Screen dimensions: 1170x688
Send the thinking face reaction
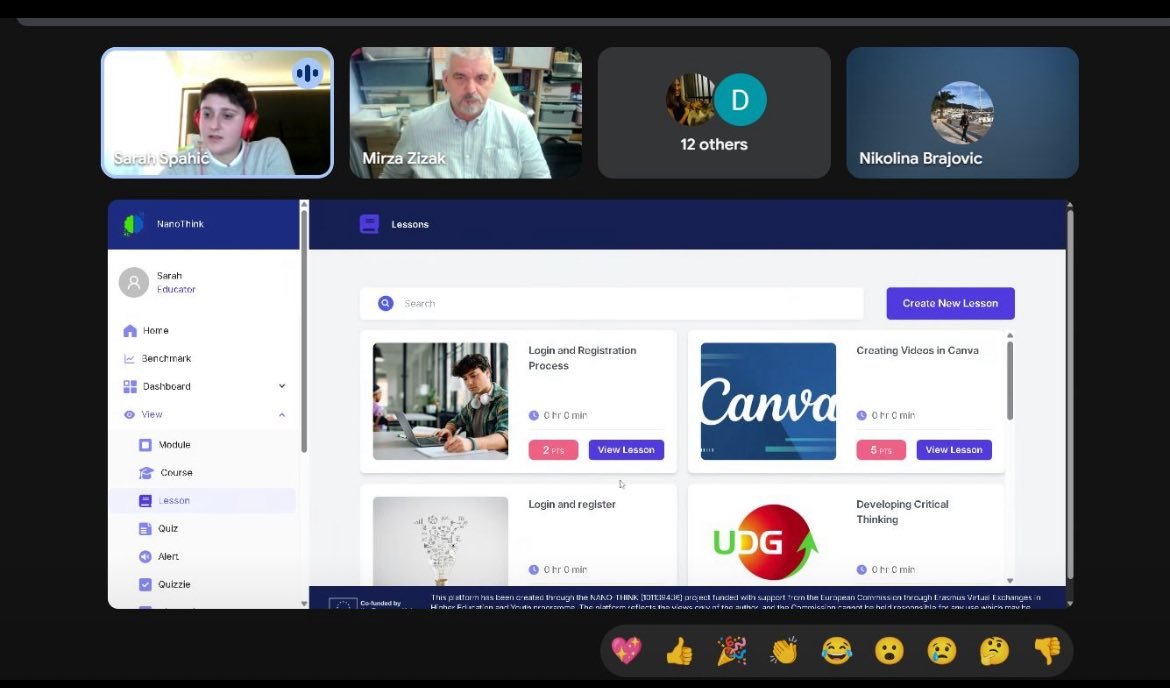(x=995, y=651)
